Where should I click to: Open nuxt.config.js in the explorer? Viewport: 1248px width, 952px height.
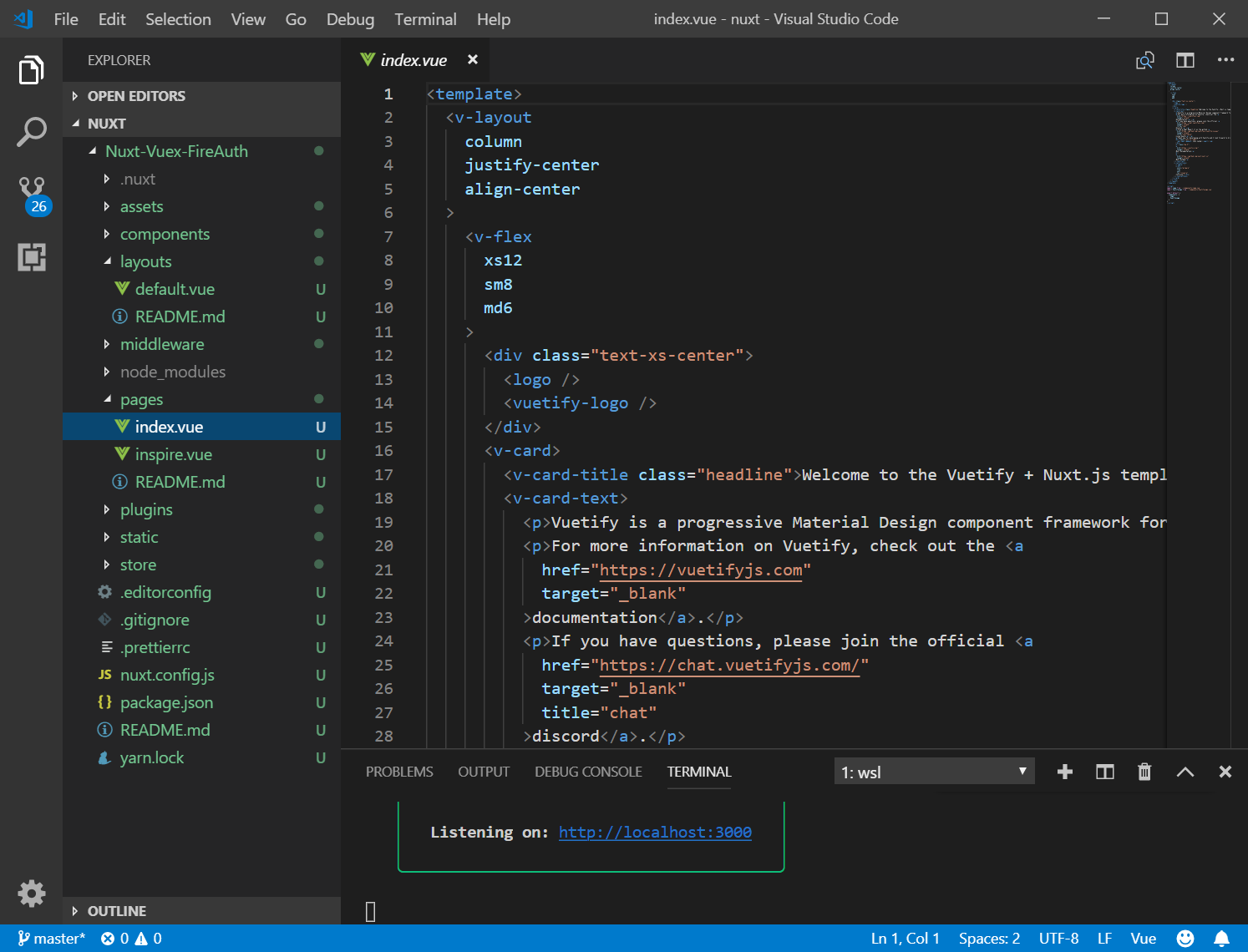tap(167, 675)
